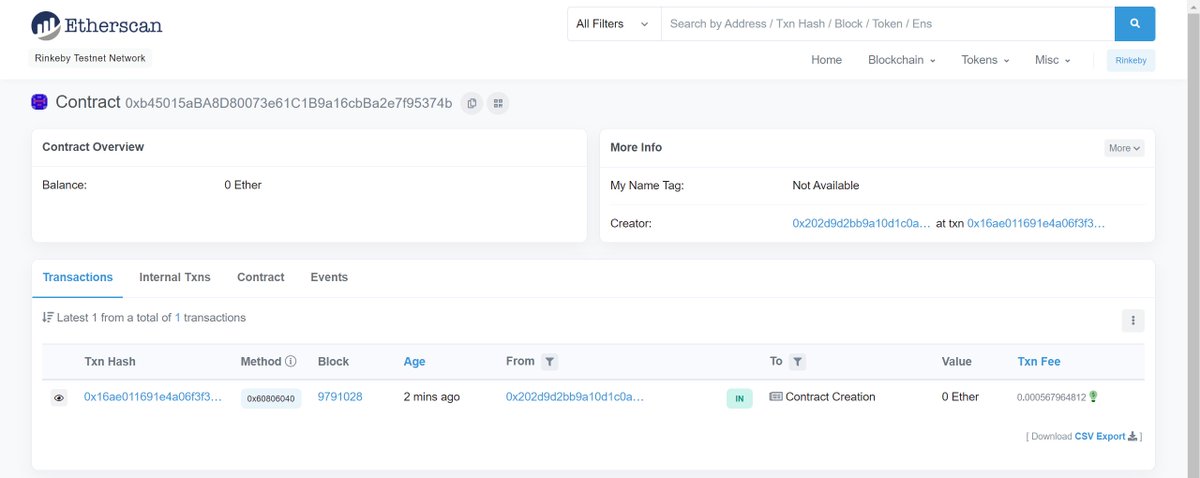This screenshot has height=478, width=1200.
Task: Open the All Filters dropdown
Action: pos(614,23)
